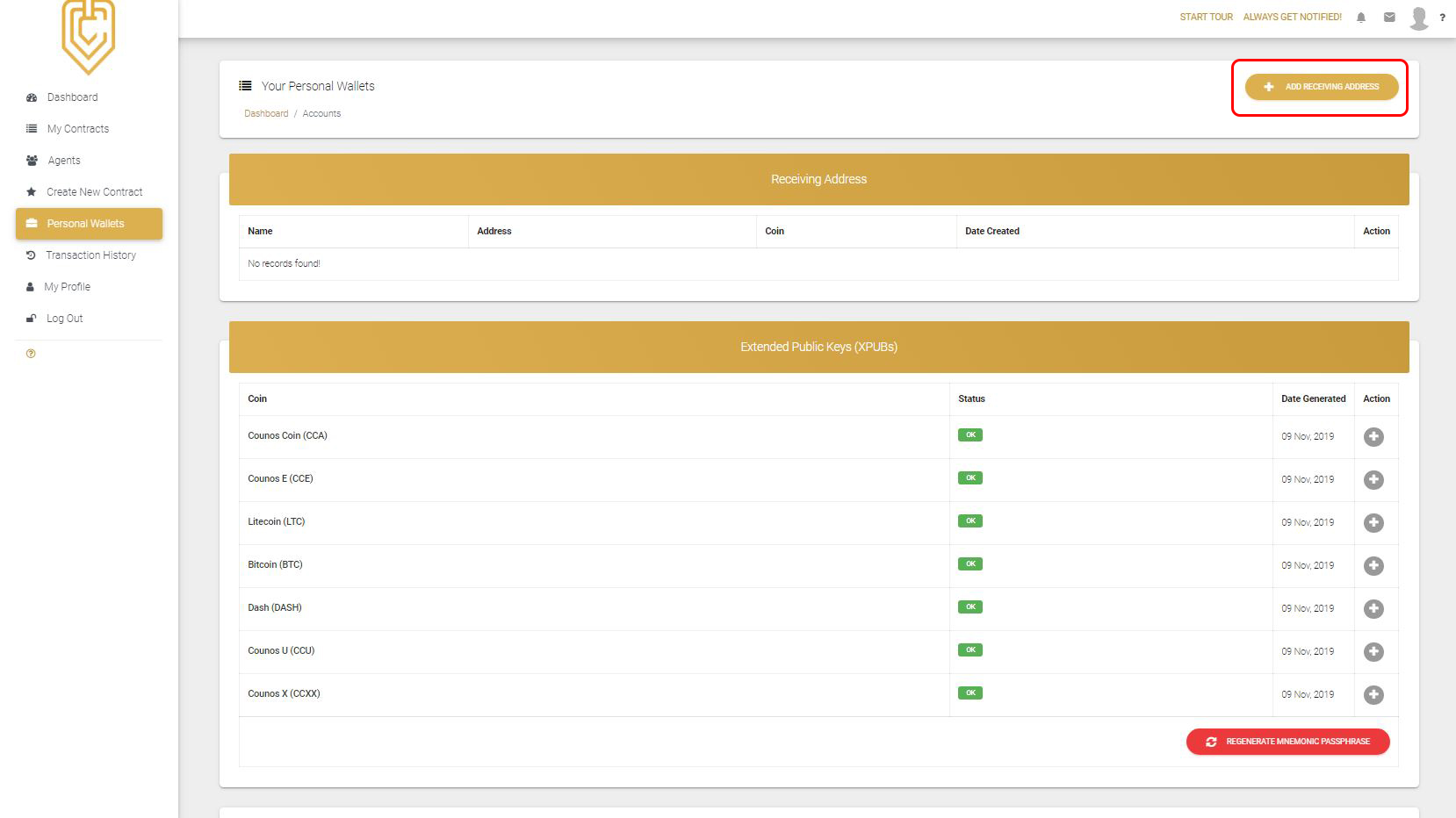Open Dashboard in the sidebar
The width and height of the screenshot is (1456, 818).
[89, 97]
